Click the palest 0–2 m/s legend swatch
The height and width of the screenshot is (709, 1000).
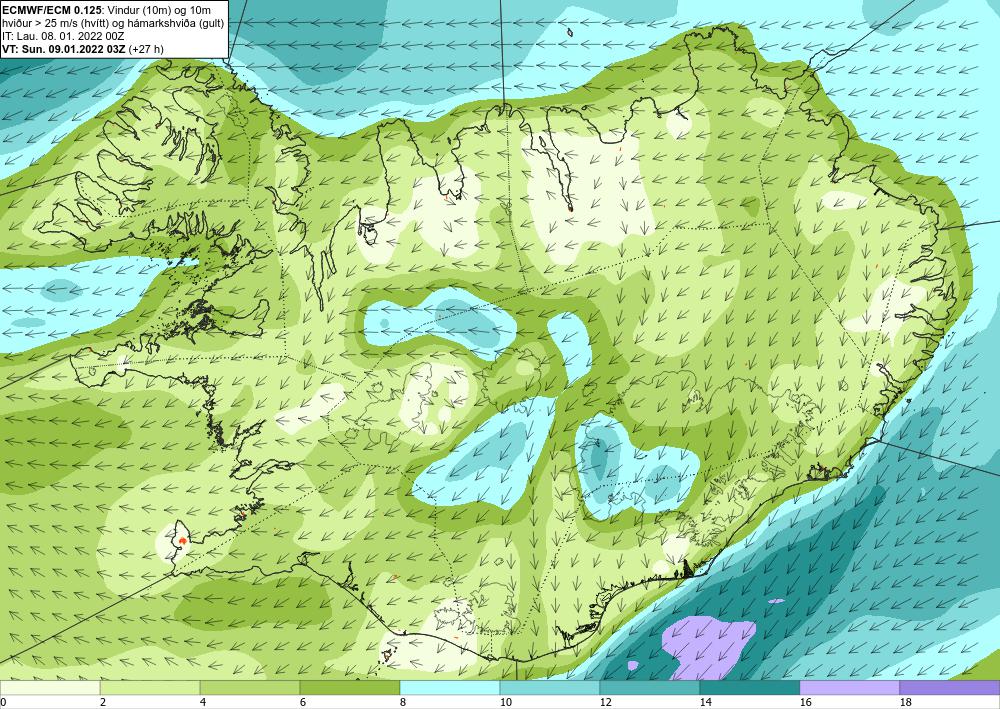[x=50, y=687]
